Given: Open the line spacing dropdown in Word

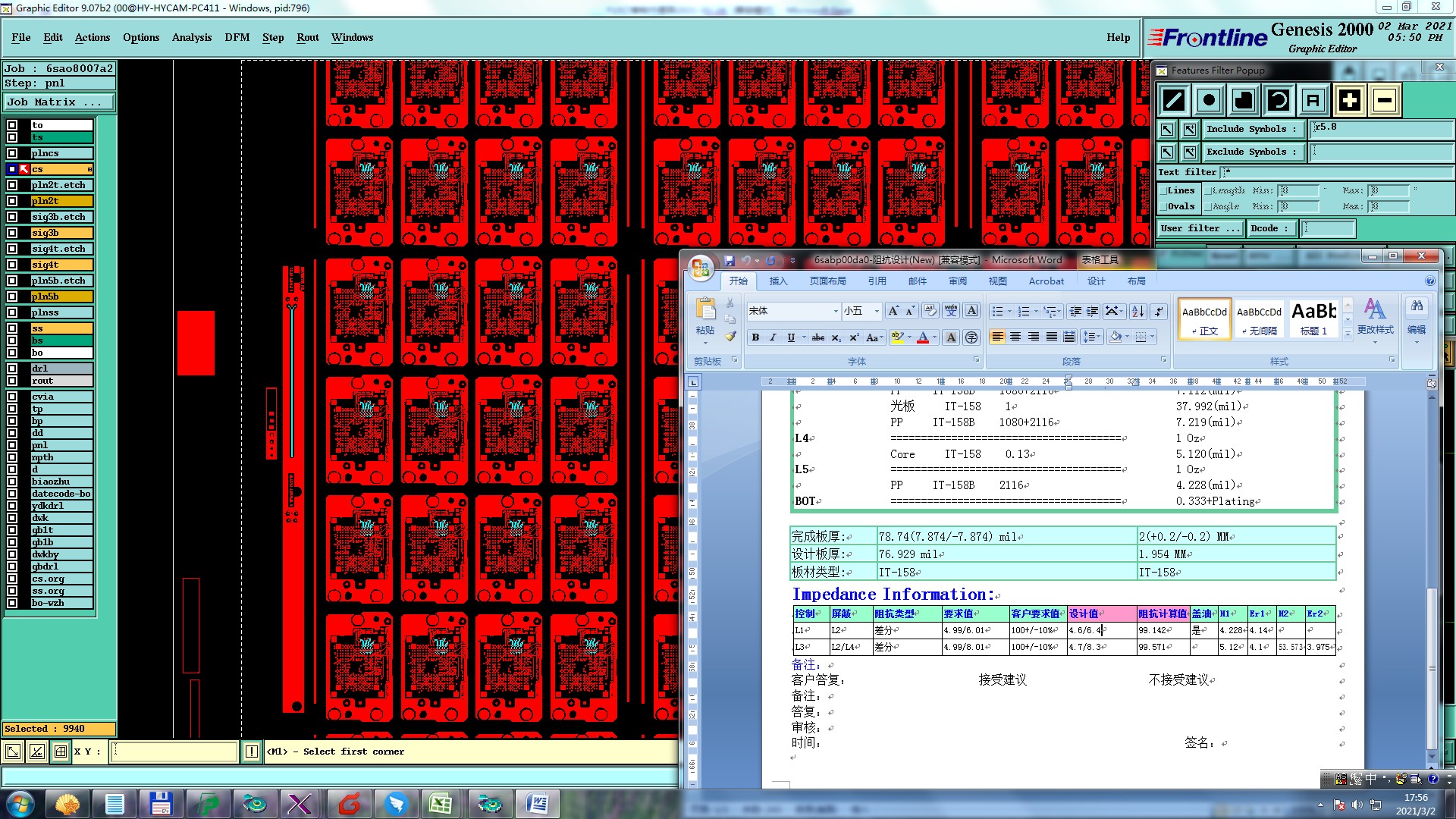Looking at the screenshot, I should pyautogui.click(x=1092, y=337).
